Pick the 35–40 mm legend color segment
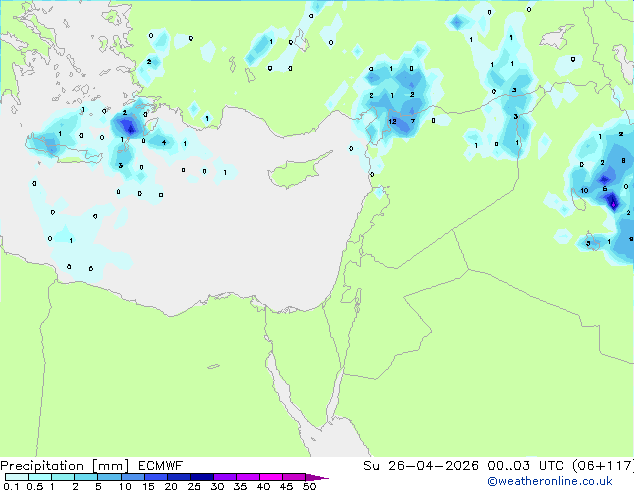The height and width of the screenshot is (490, 634). point(247,477)
